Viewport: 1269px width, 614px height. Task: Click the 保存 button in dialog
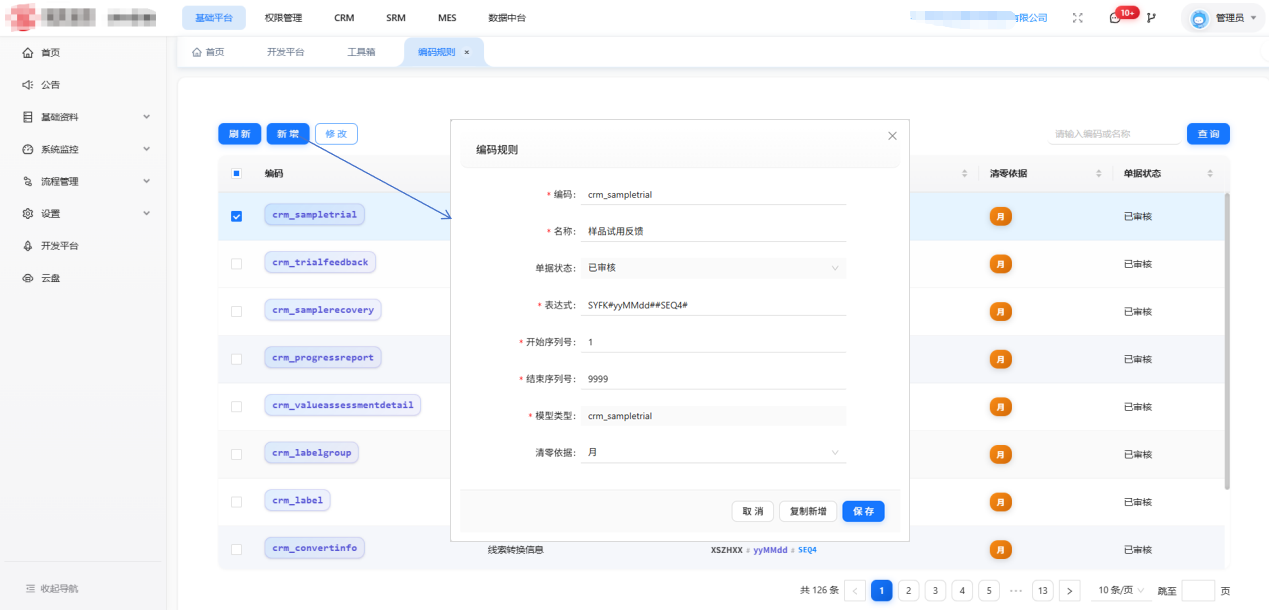pyautogui.click(x=863, y=512)
